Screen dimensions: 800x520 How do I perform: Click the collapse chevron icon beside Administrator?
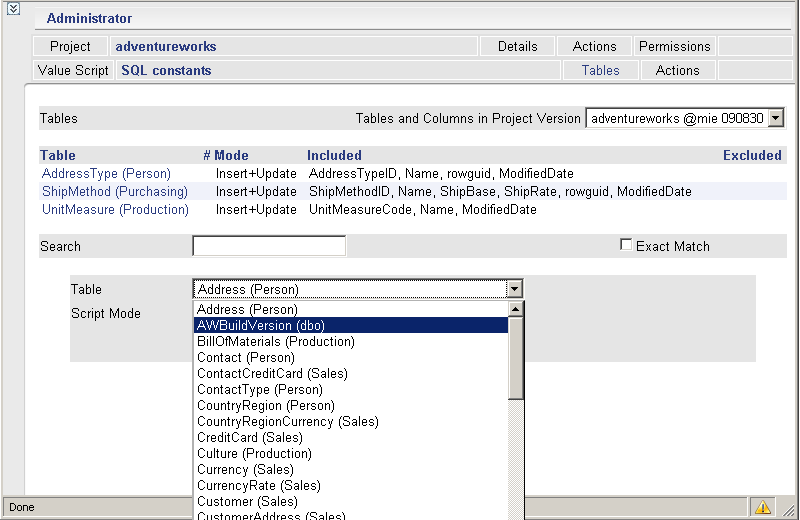tap(13, 9)
